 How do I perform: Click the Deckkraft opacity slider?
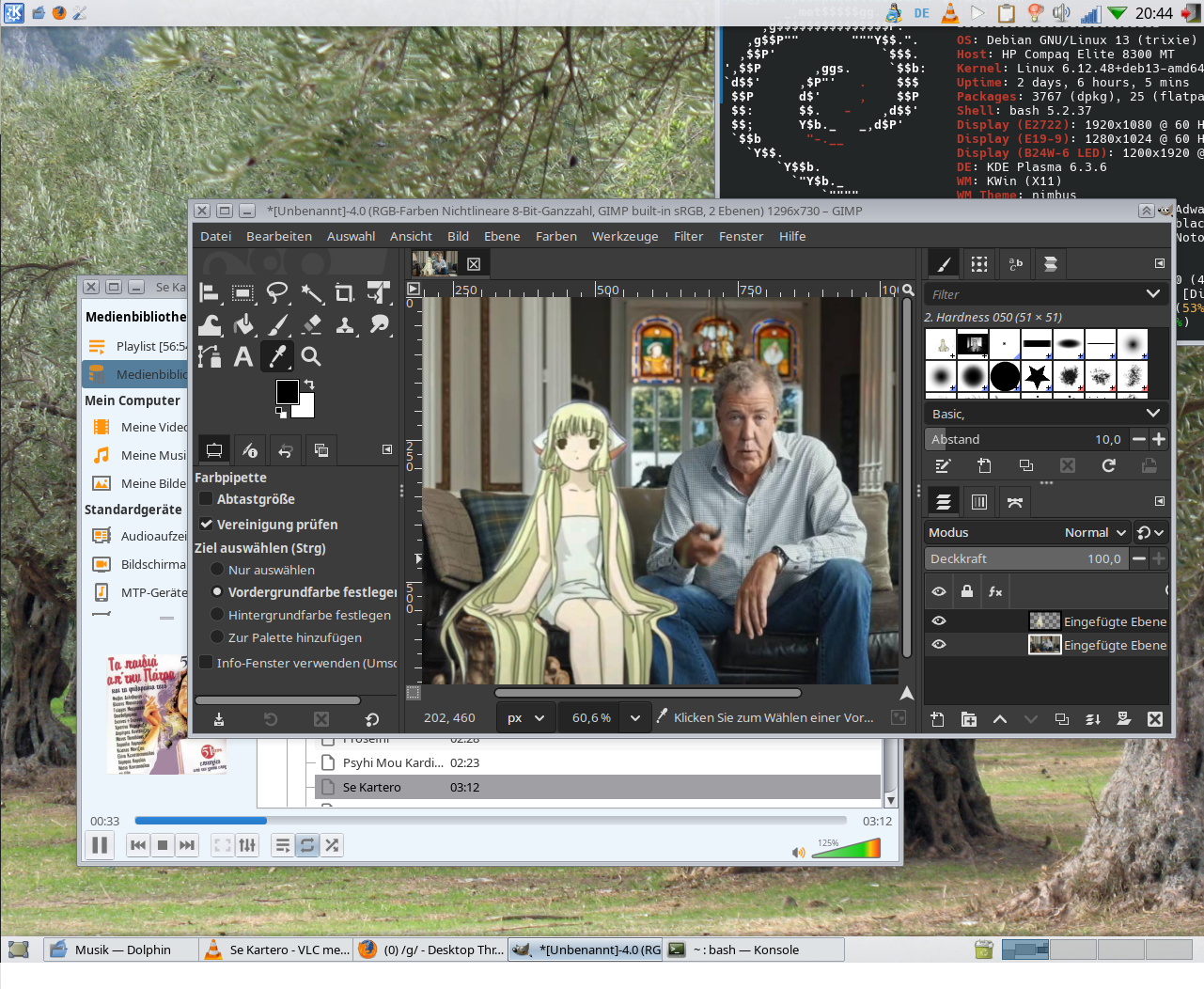[1026, 558]
